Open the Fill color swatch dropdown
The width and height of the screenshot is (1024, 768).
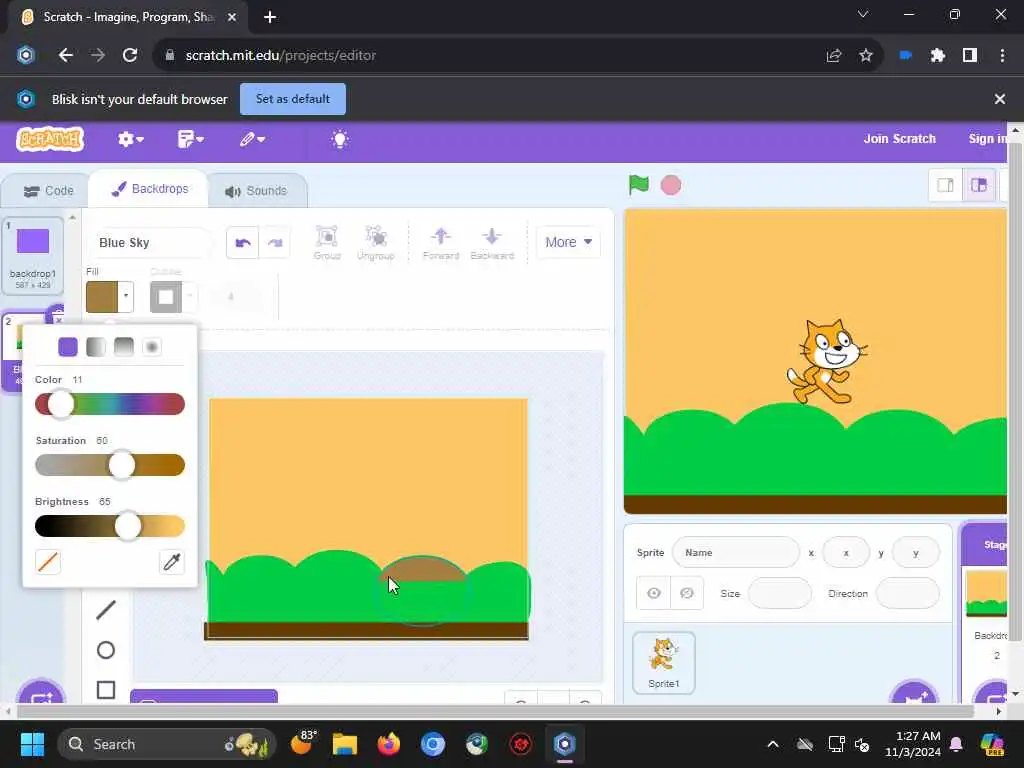[109, 296]
